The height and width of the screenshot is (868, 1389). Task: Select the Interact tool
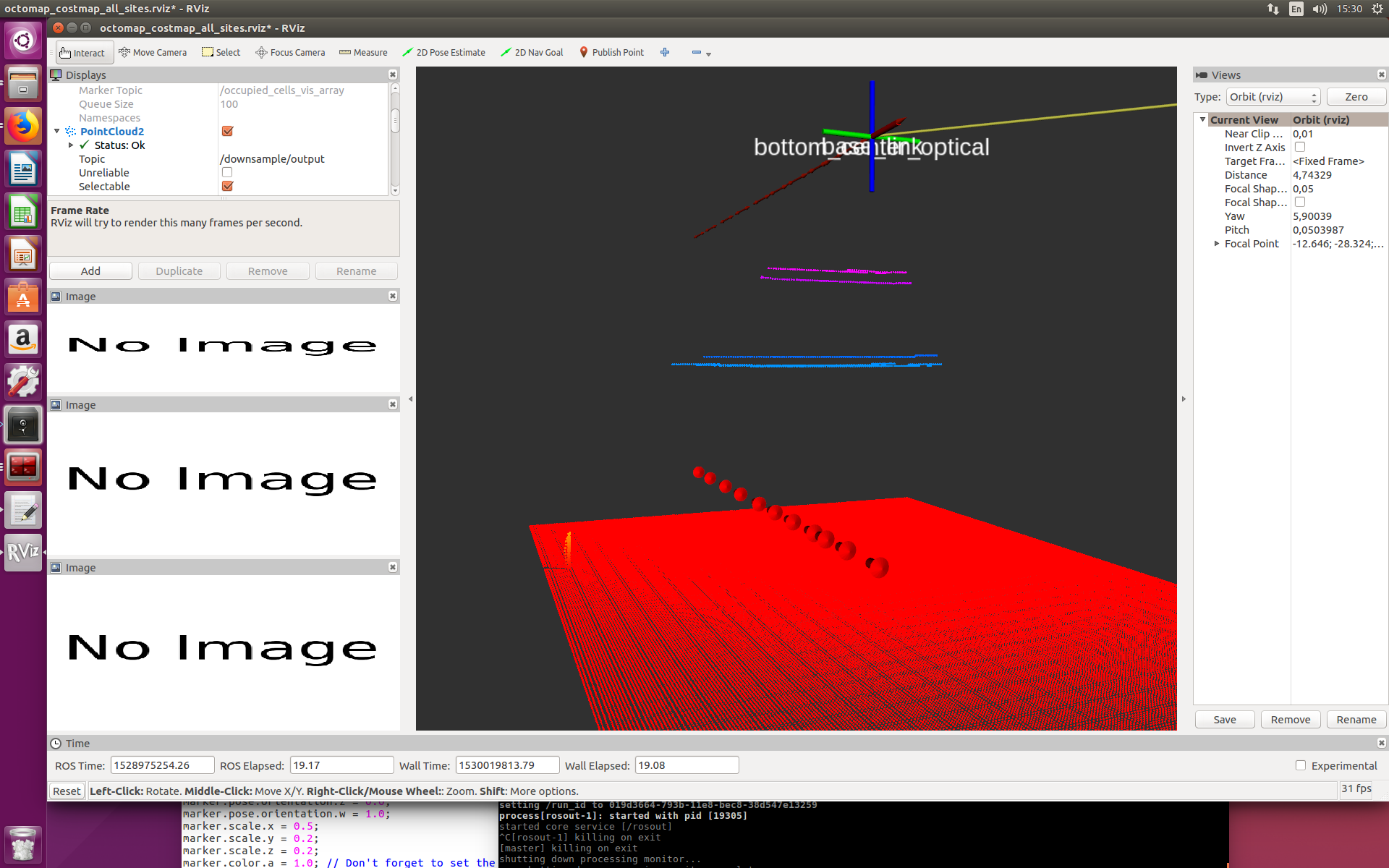[x=83, y=52]
